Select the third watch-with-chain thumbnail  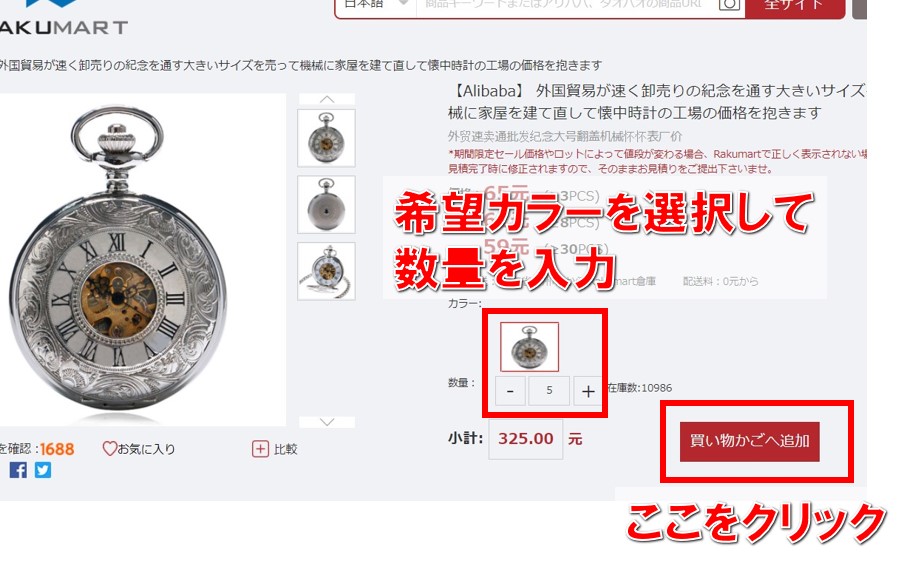pyautogui.click(x=326, y=271)
